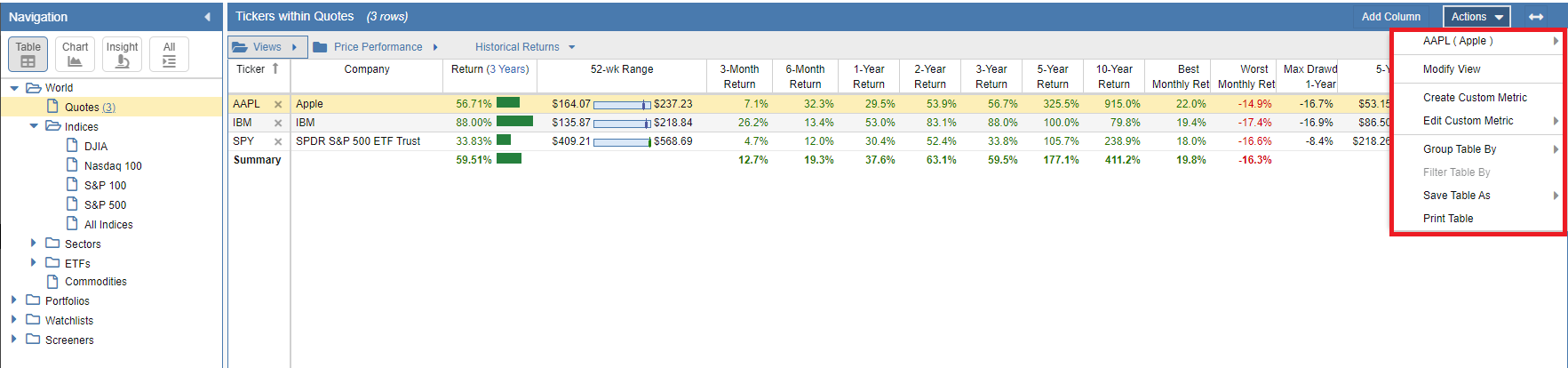
Task: Click the expand width double-arrow icon
Action: tap(1536, 17)
